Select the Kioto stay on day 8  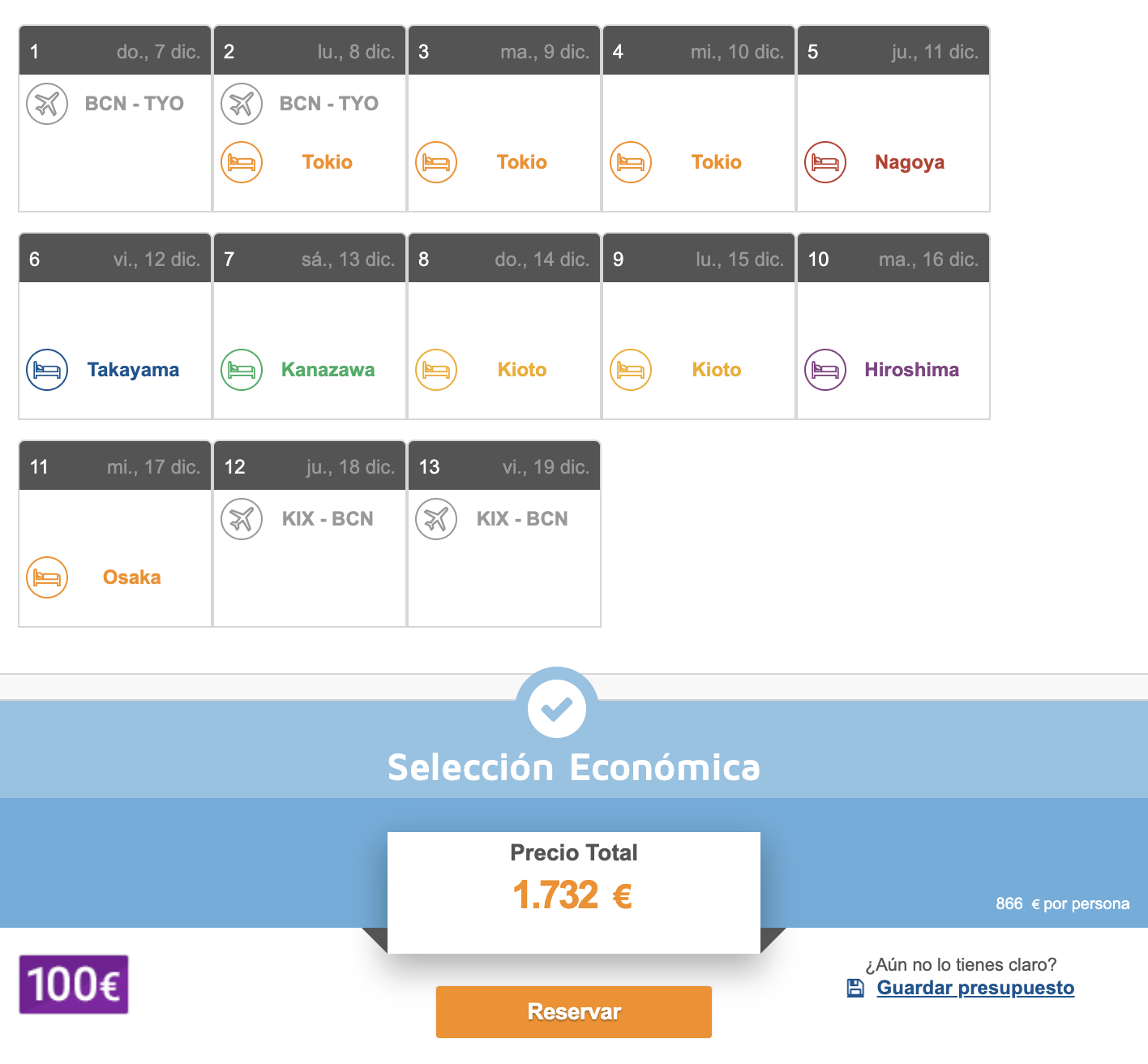click(x=521, y=370)
